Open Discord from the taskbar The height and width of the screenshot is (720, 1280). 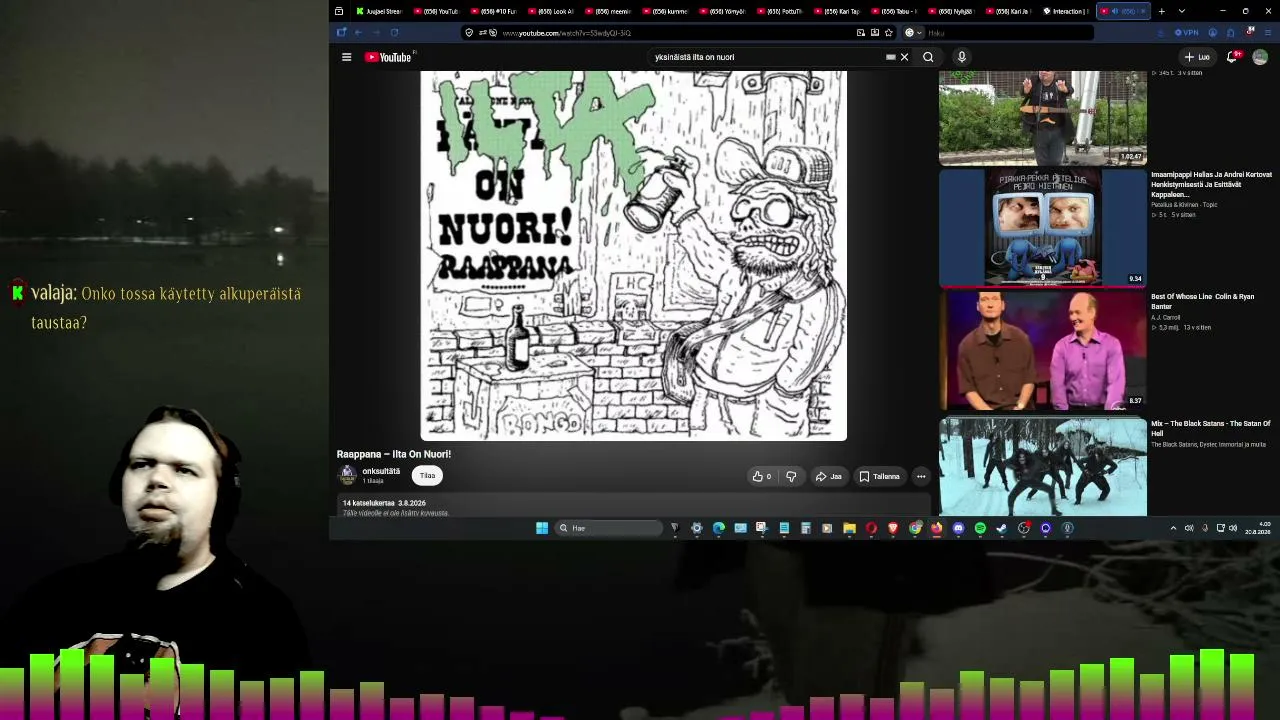958,528
